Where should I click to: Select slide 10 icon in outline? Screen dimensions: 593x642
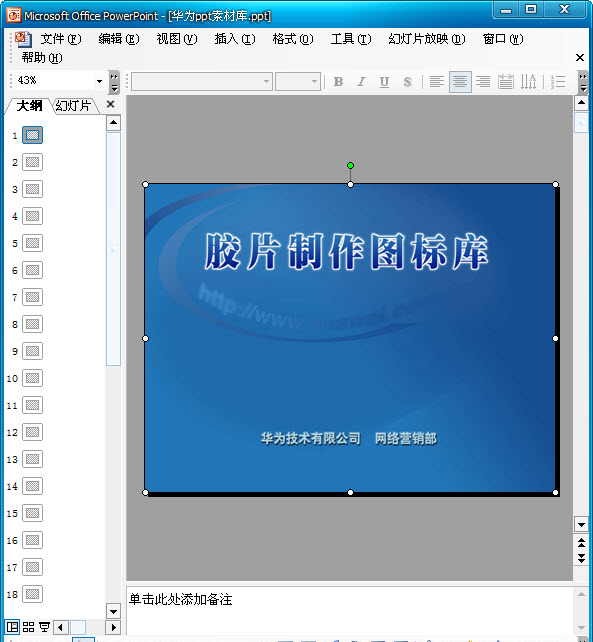click(32, 378)
